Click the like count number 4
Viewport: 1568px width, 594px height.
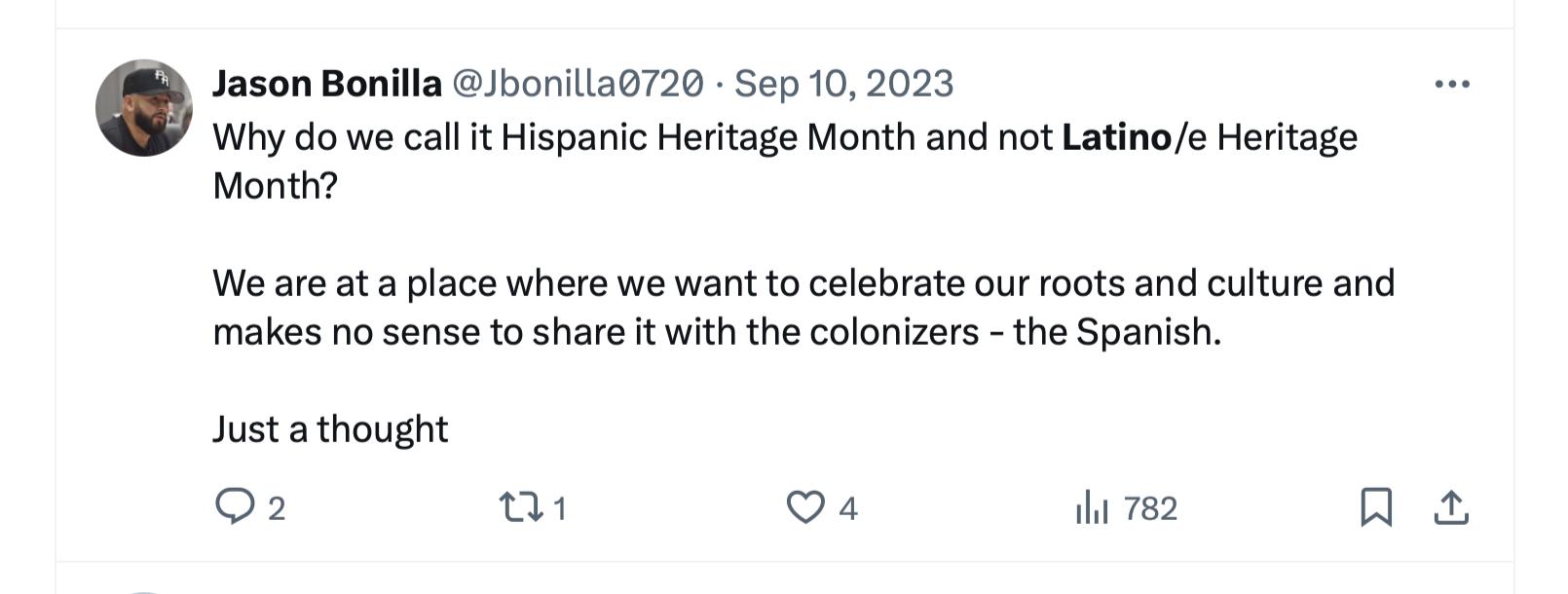click(848, 508)
